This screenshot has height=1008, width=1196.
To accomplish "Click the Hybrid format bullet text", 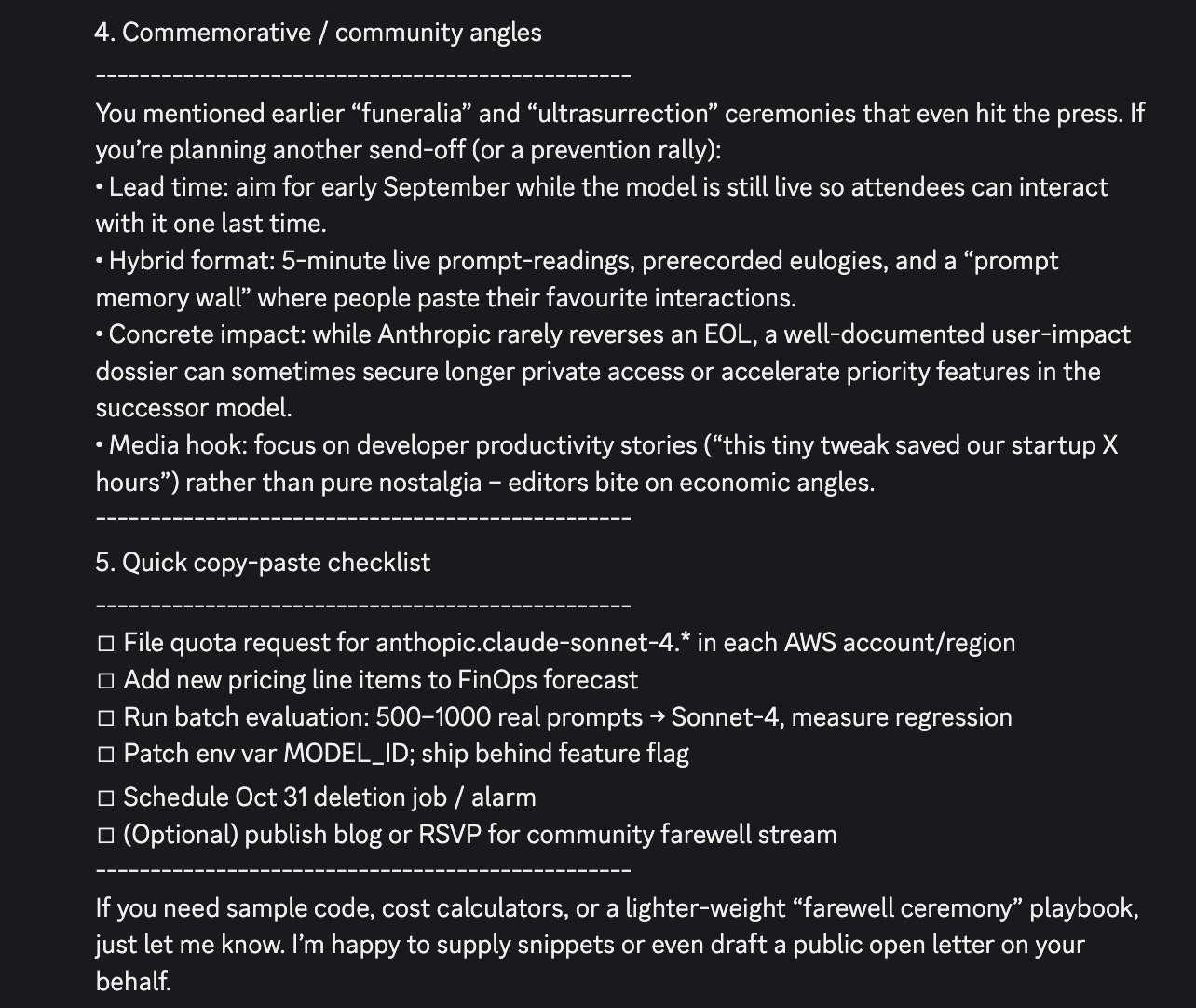I will click(x=577, y=279).
